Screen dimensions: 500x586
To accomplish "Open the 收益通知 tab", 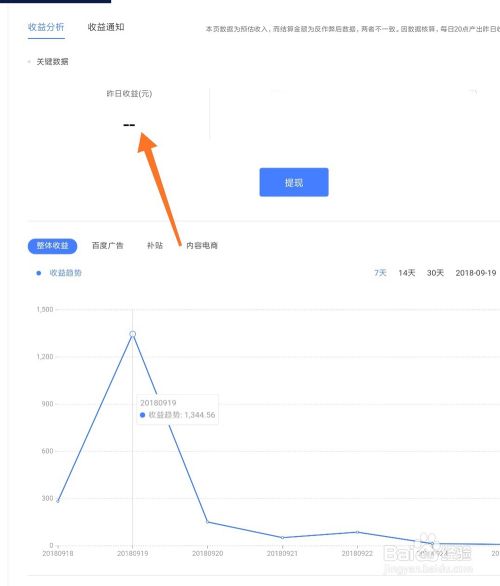I will (106, 27).
